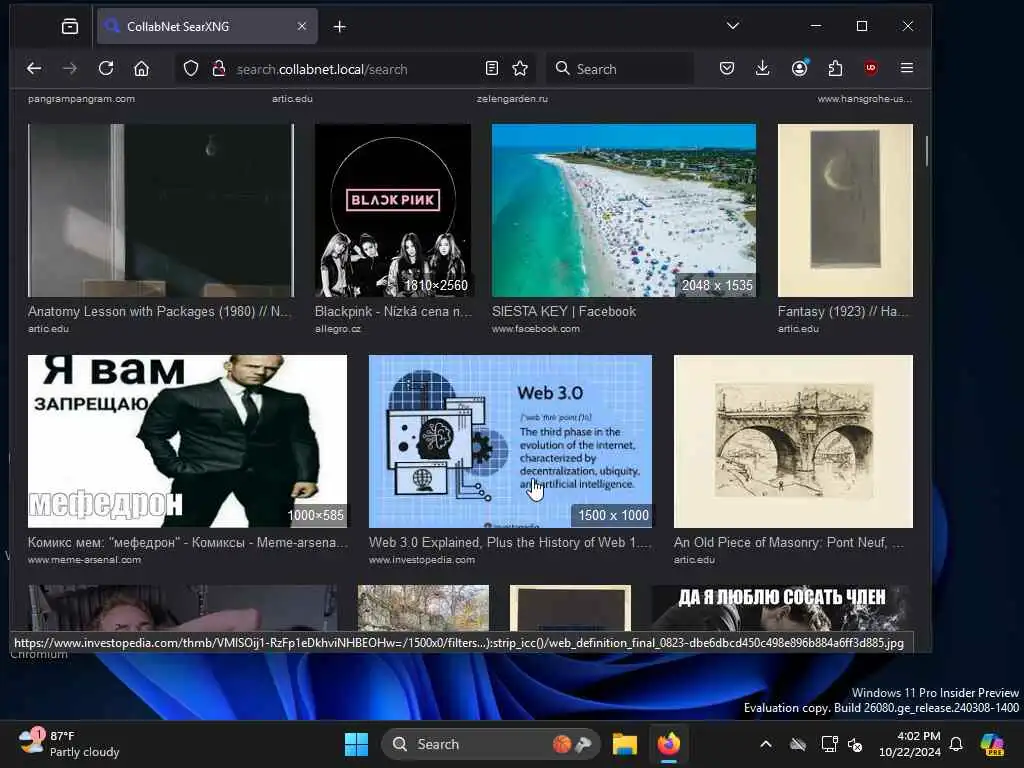Viewport: 1024px width, 768px height.
Task: Click the Firefox taskbar icon
Action: point(669,744)
